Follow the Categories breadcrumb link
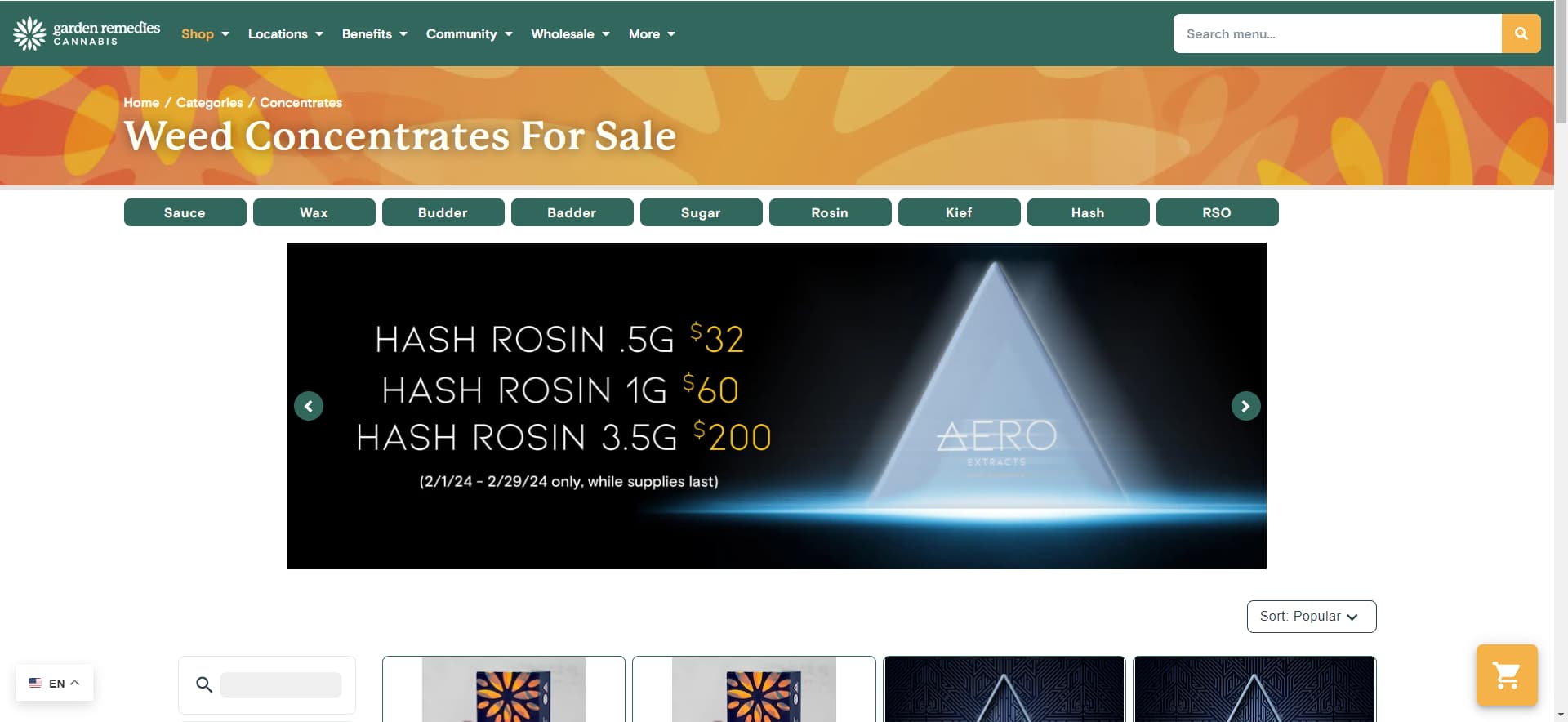The height and width of the screenshot is (722, 1568). pos(210,103)
